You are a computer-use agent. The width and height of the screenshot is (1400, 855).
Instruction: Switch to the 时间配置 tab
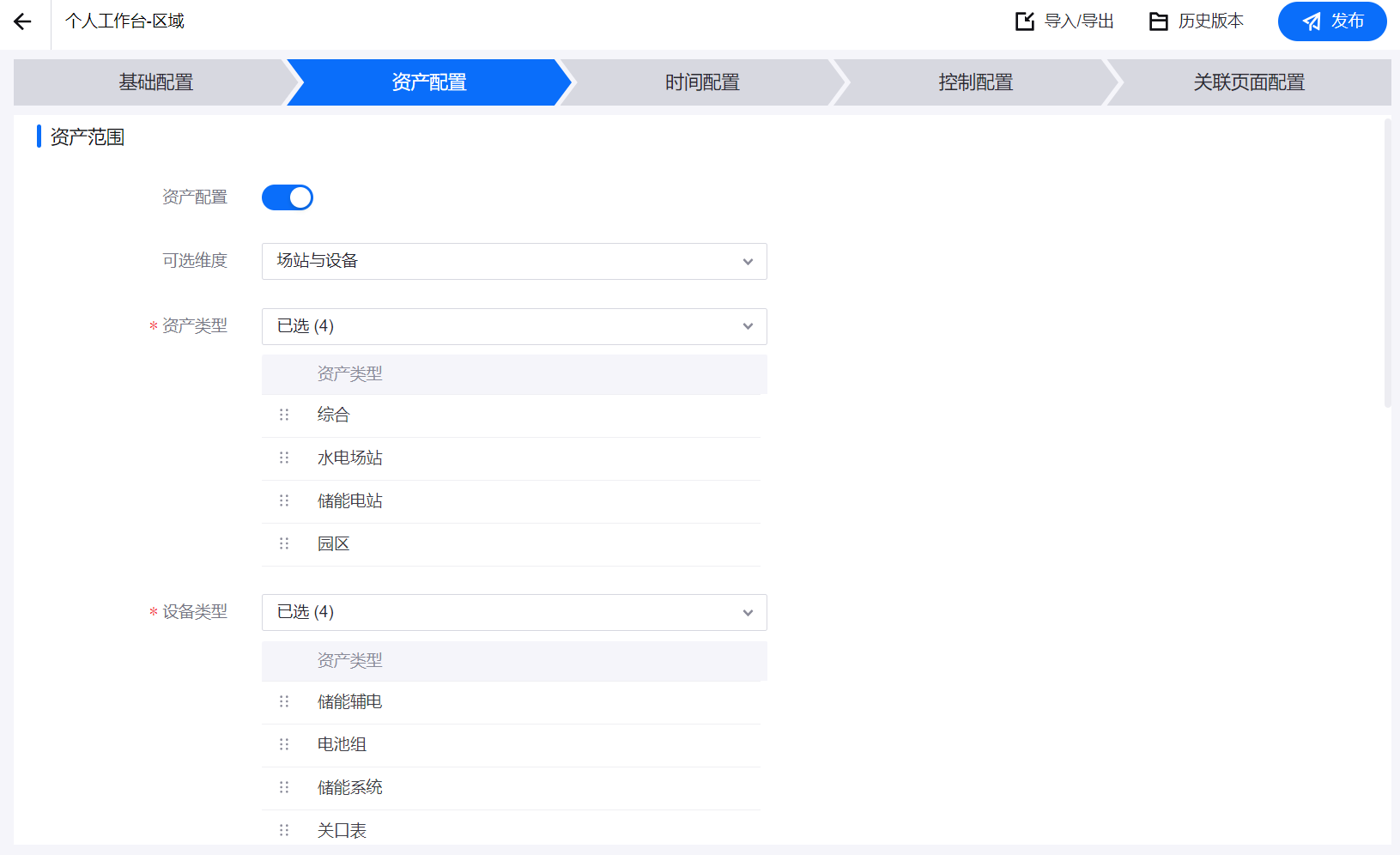pyautogui.click(x=700, y=82)
